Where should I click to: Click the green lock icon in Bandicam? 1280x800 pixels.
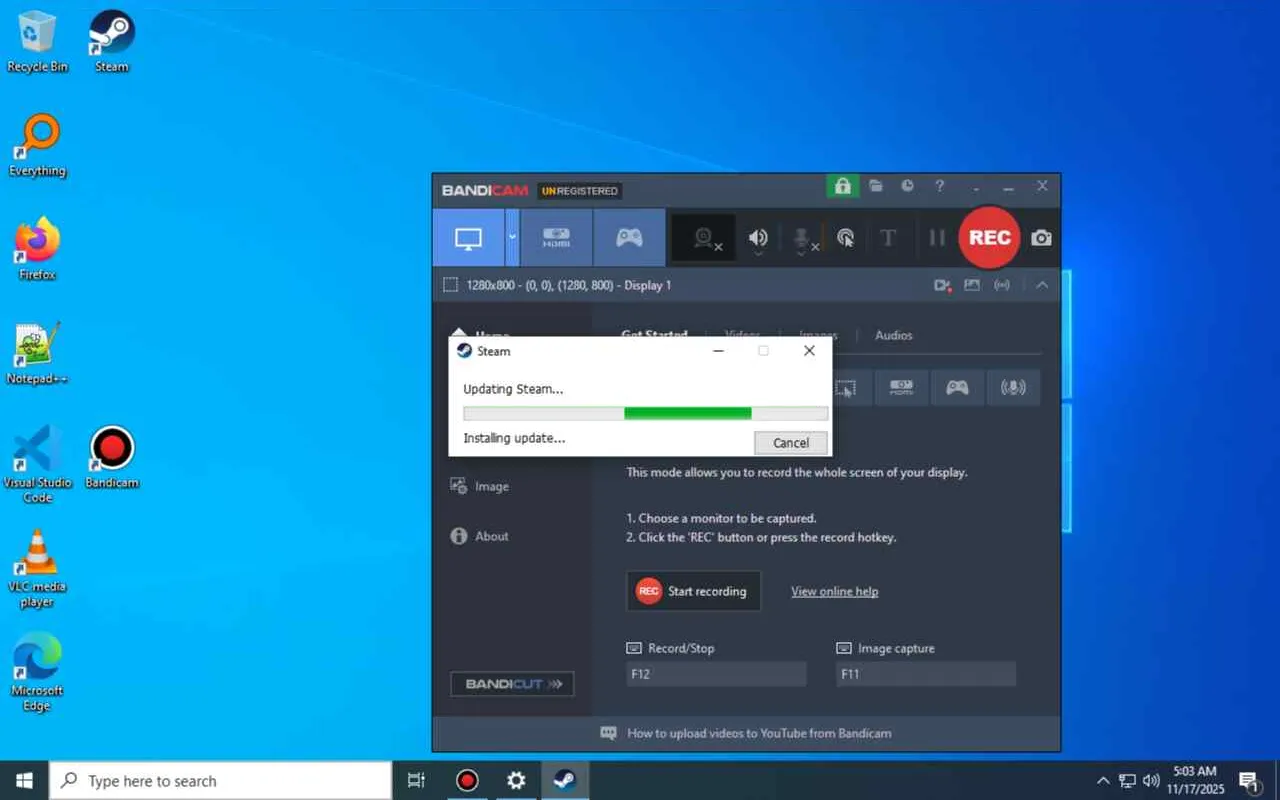(842, 186)
